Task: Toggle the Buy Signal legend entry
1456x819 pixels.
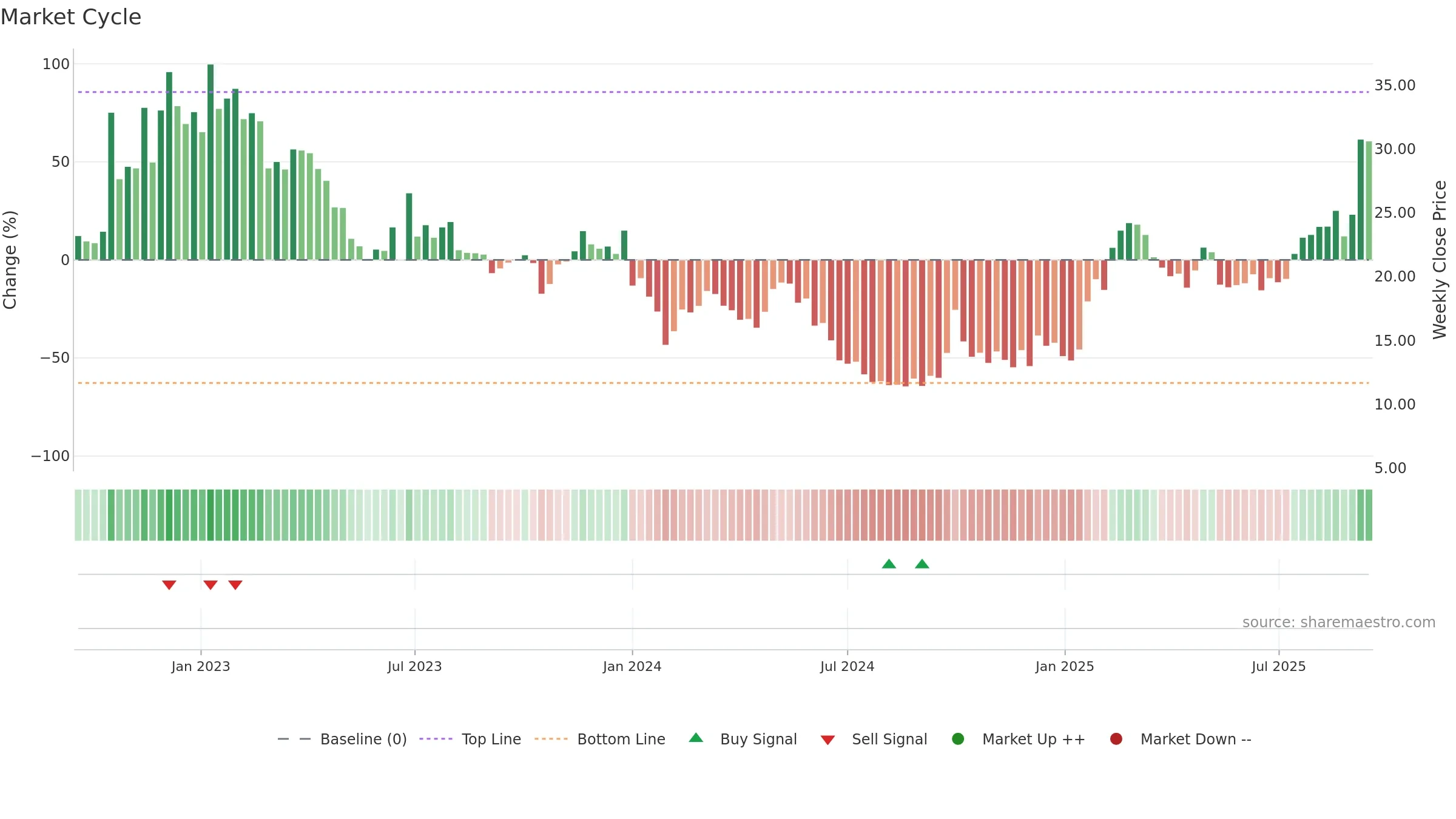Action: (743, 739)
